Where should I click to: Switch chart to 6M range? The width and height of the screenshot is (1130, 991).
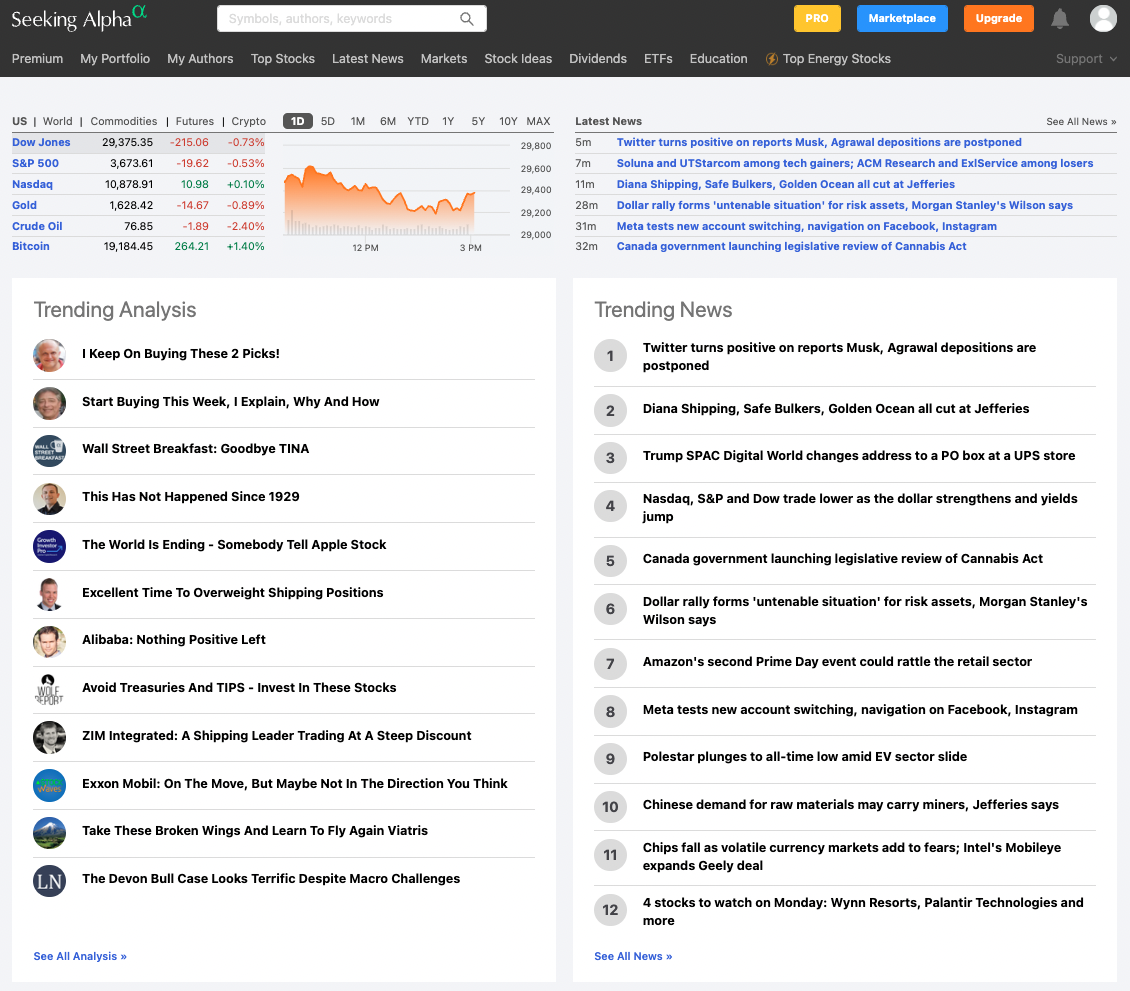[388, 121]
